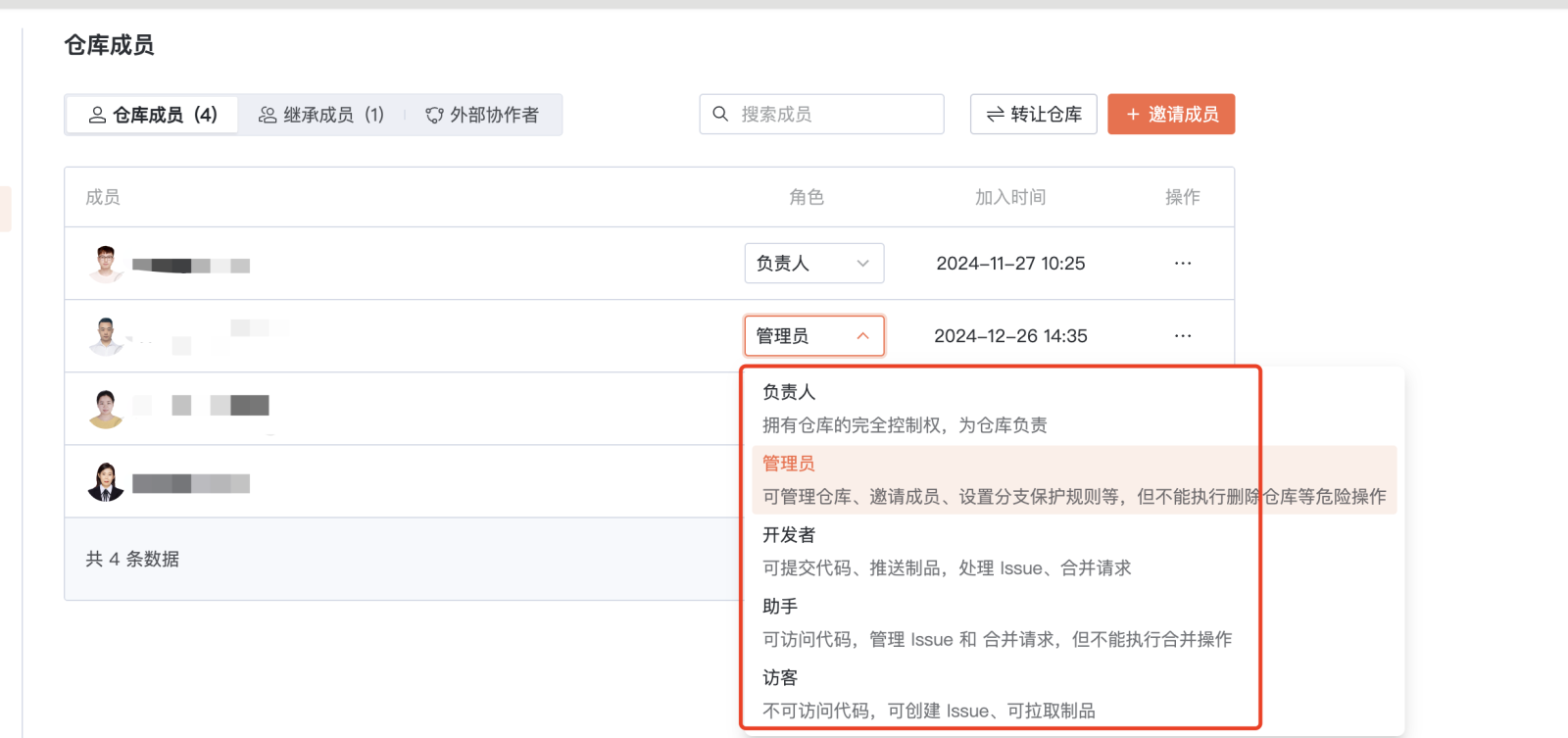Image resolution: width=1568 pixels, height=738 pixels.
Task: Click the first member's avatar
Action: click(x=106, y=264)
